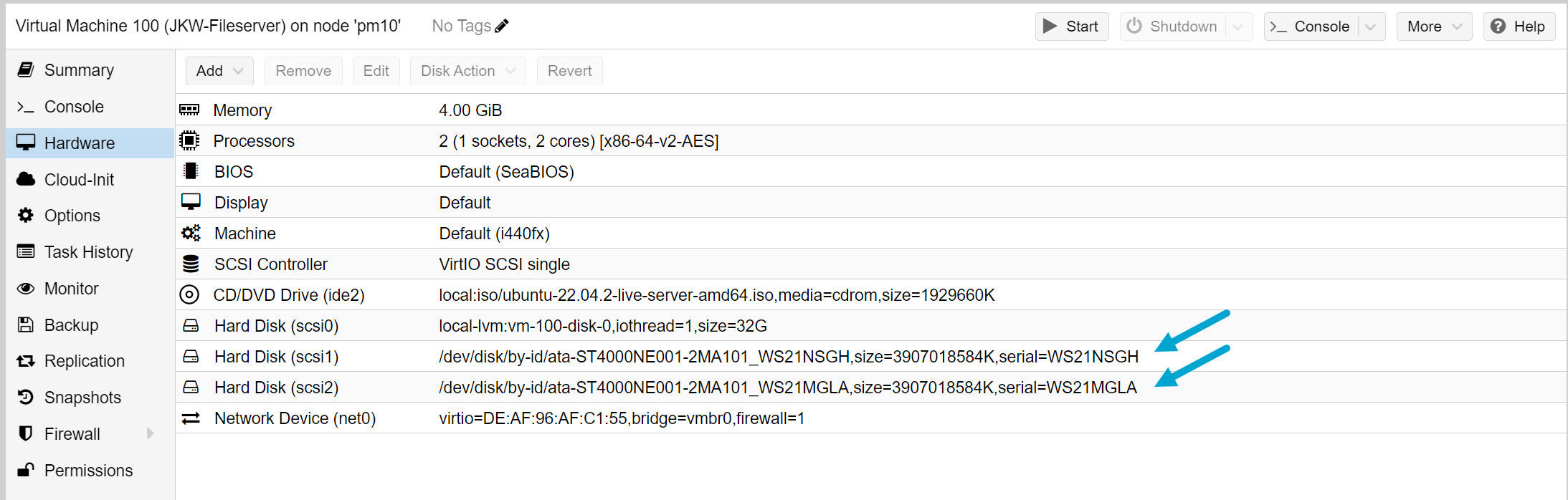Click the BIOS chip icon
Image resolution: width=1568 pixels, height=500 pixels.
coord(190,171)
